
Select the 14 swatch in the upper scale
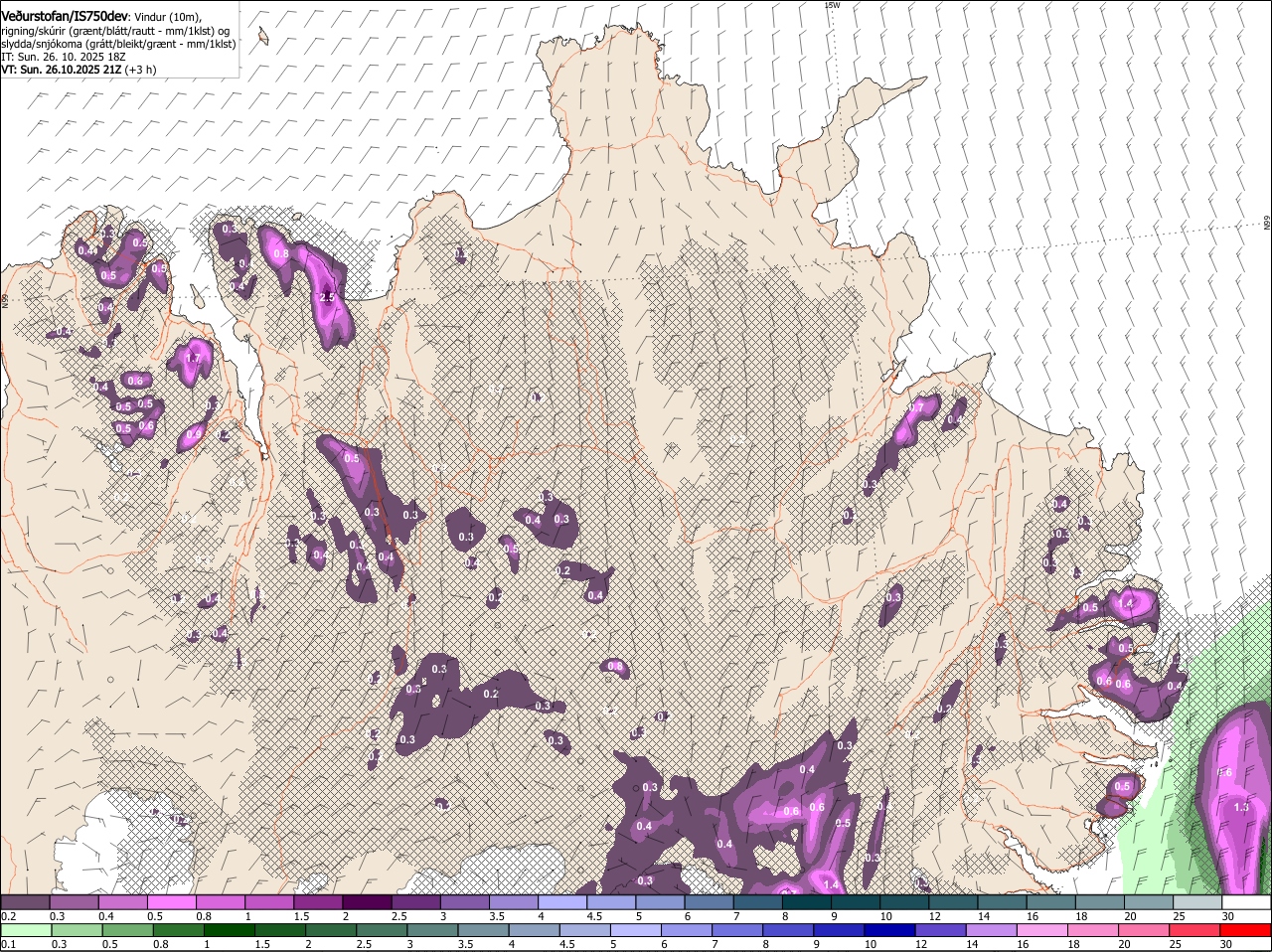pyautogui.click(x=1002, y=902)
